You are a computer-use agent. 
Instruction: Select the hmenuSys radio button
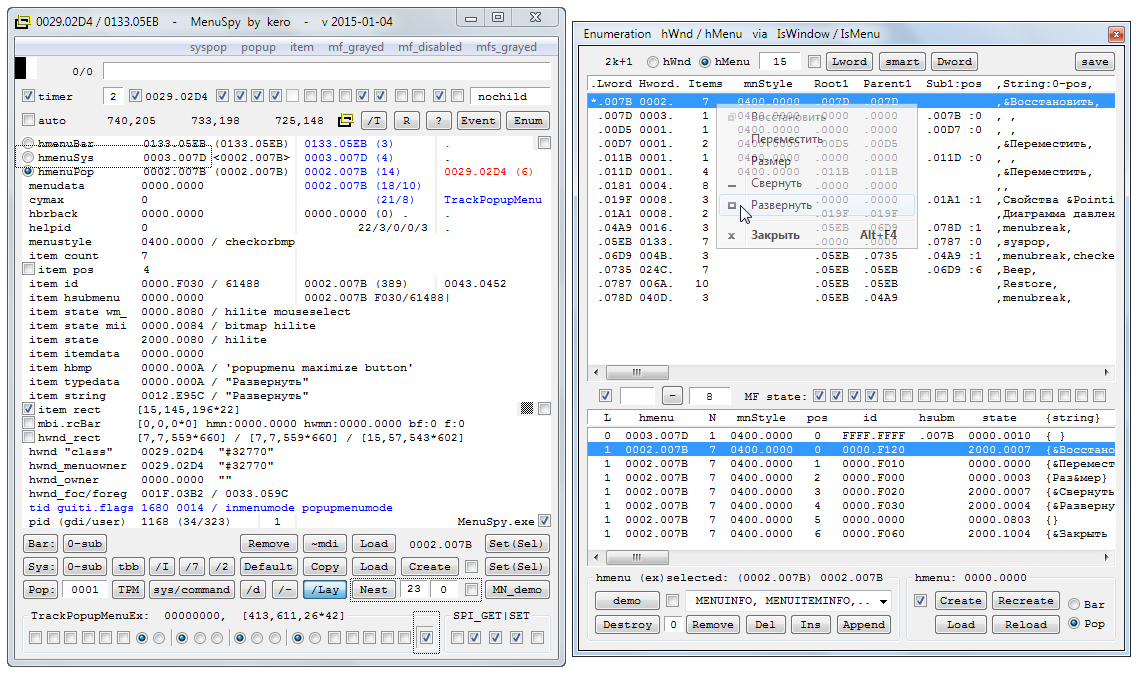point(29,158)
